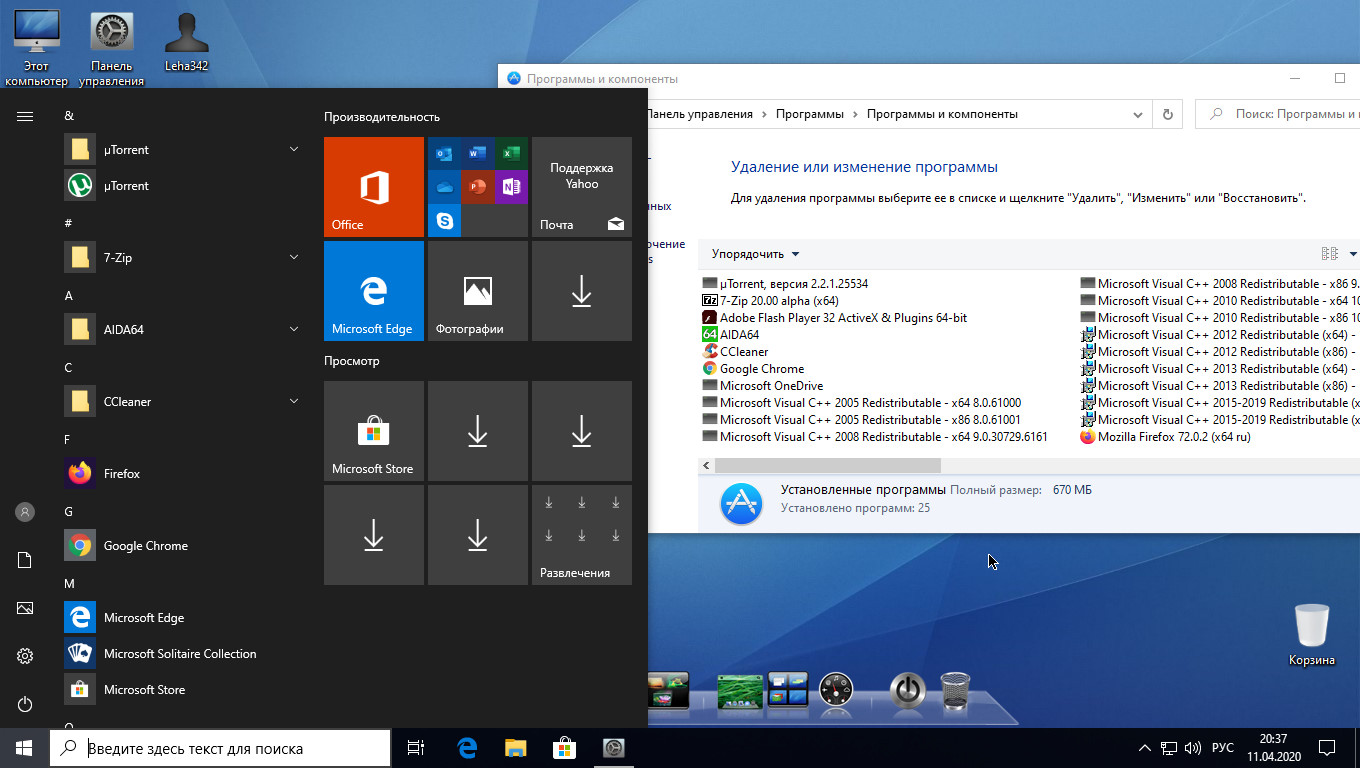The image size is (1360, 768).
Task: Open address bar history dropdown arrow
Action: tap(1138, 115)
